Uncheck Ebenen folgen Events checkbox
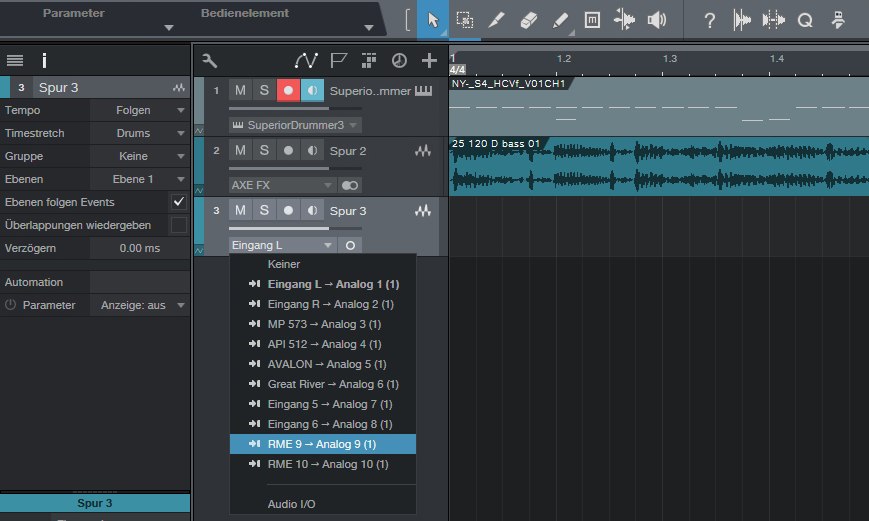 click(x=178, y=202)
